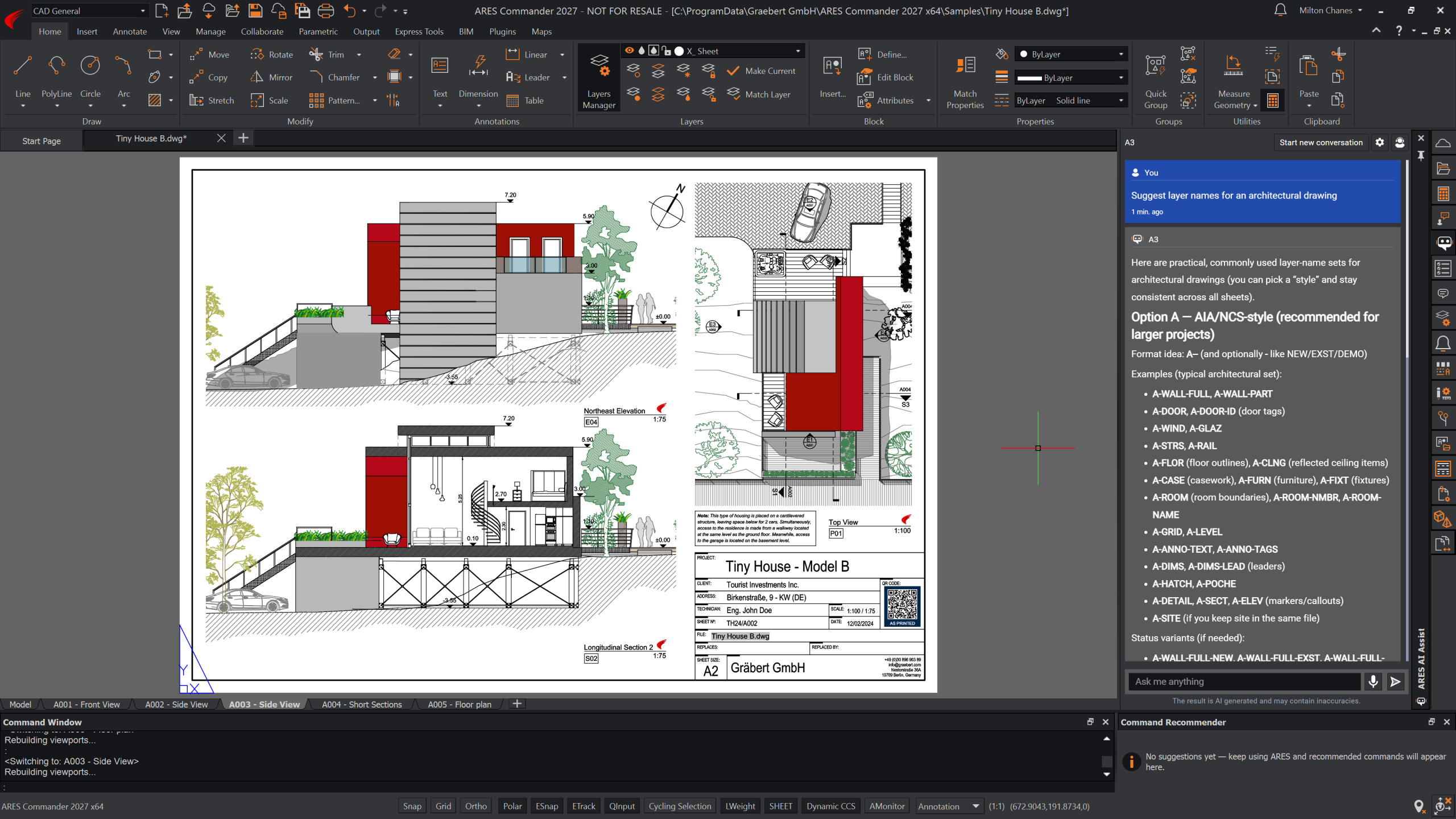Screen dimensions: 1456x819
Task: Open AI Assist settings gear
Action: [1380, 143]
